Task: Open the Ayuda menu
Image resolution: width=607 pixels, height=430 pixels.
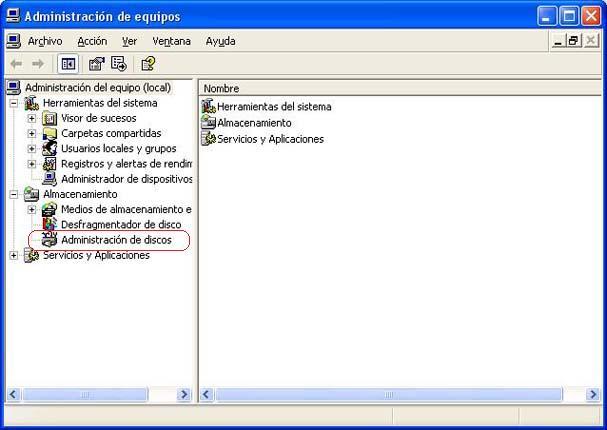Action: coord(220,41)
